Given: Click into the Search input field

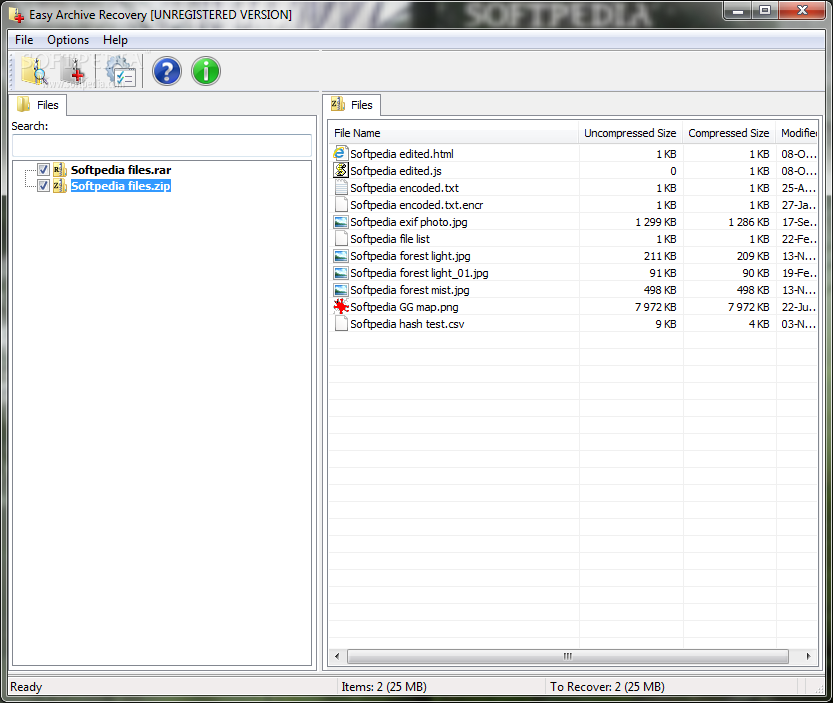Looking at the screenshot, I should (x=162, y=145).
